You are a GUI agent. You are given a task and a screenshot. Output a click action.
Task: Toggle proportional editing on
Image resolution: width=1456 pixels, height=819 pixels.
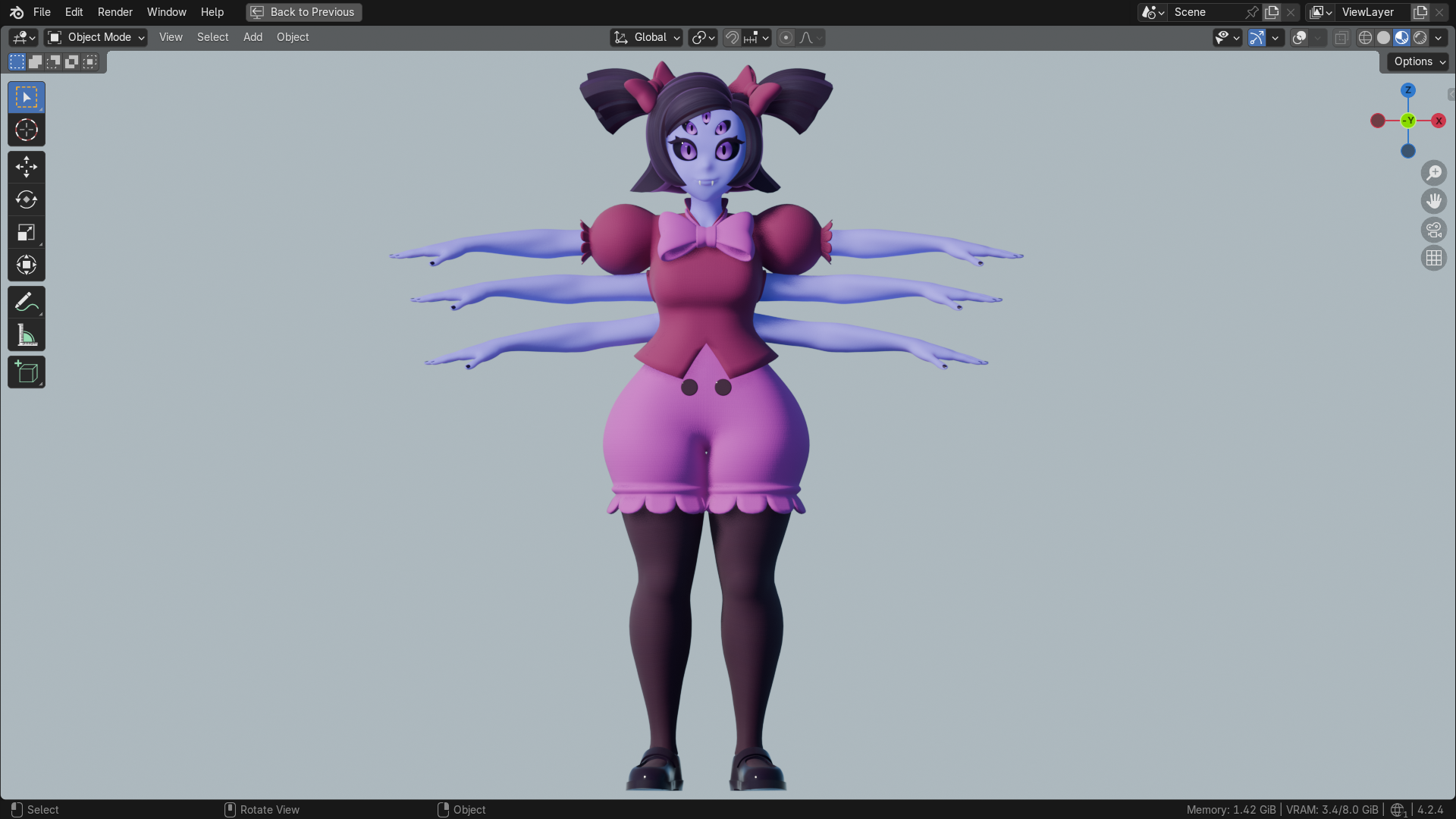tap(786, 37)
